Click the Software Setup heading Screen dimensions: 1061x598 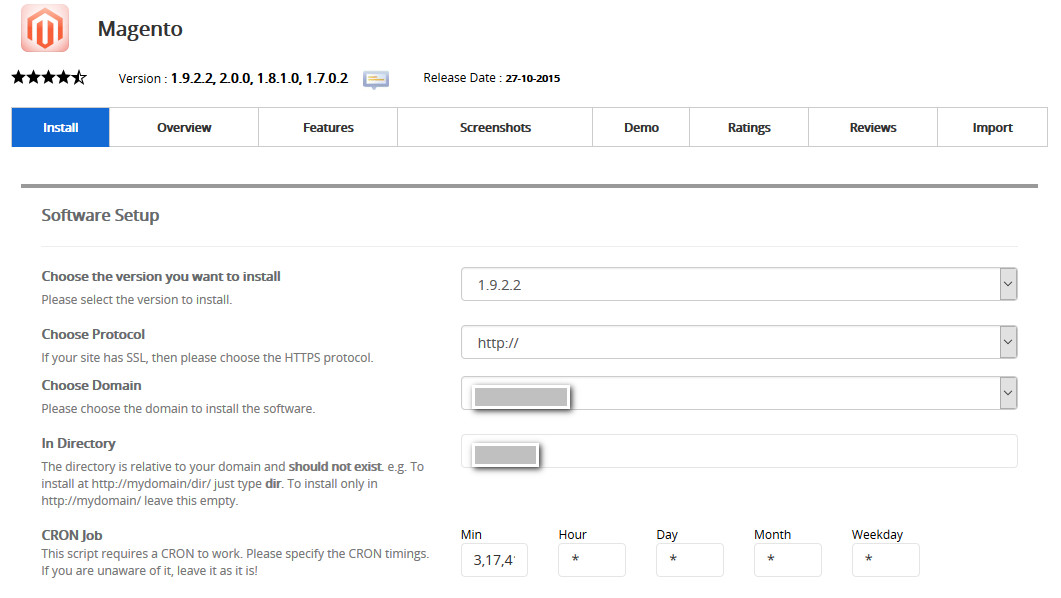click(100, 215)
